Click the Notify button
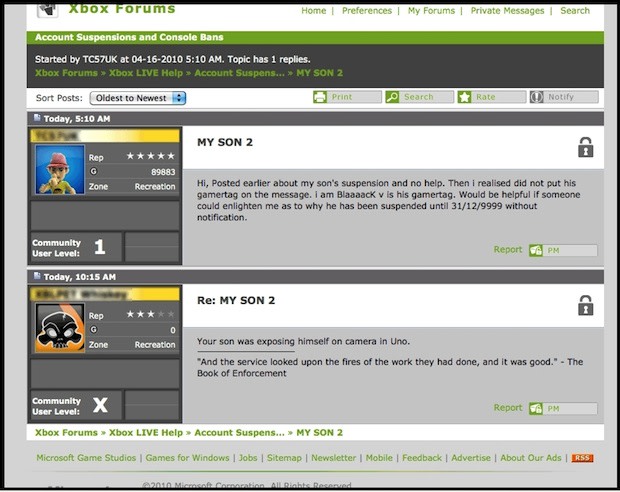This screenshot has width=620, height=492. pos(564,97)
